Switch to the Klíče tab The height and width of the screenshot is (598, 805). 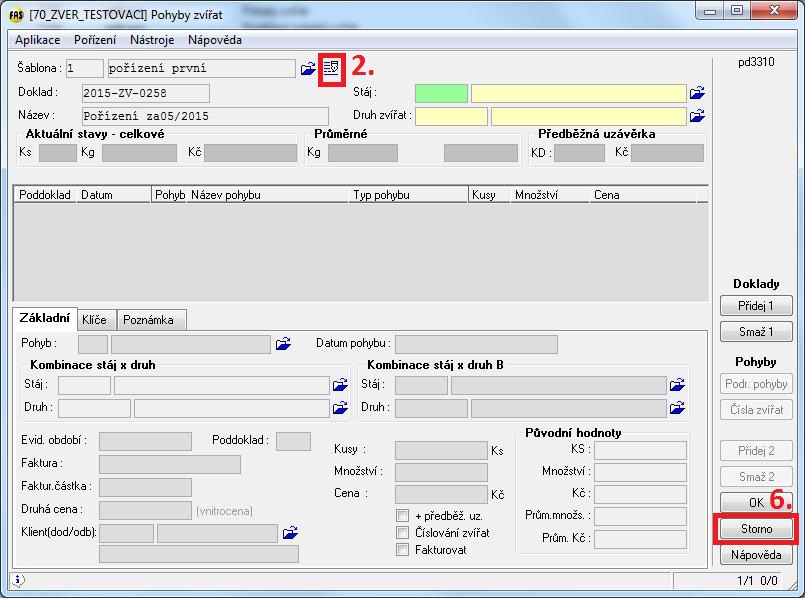95,320
